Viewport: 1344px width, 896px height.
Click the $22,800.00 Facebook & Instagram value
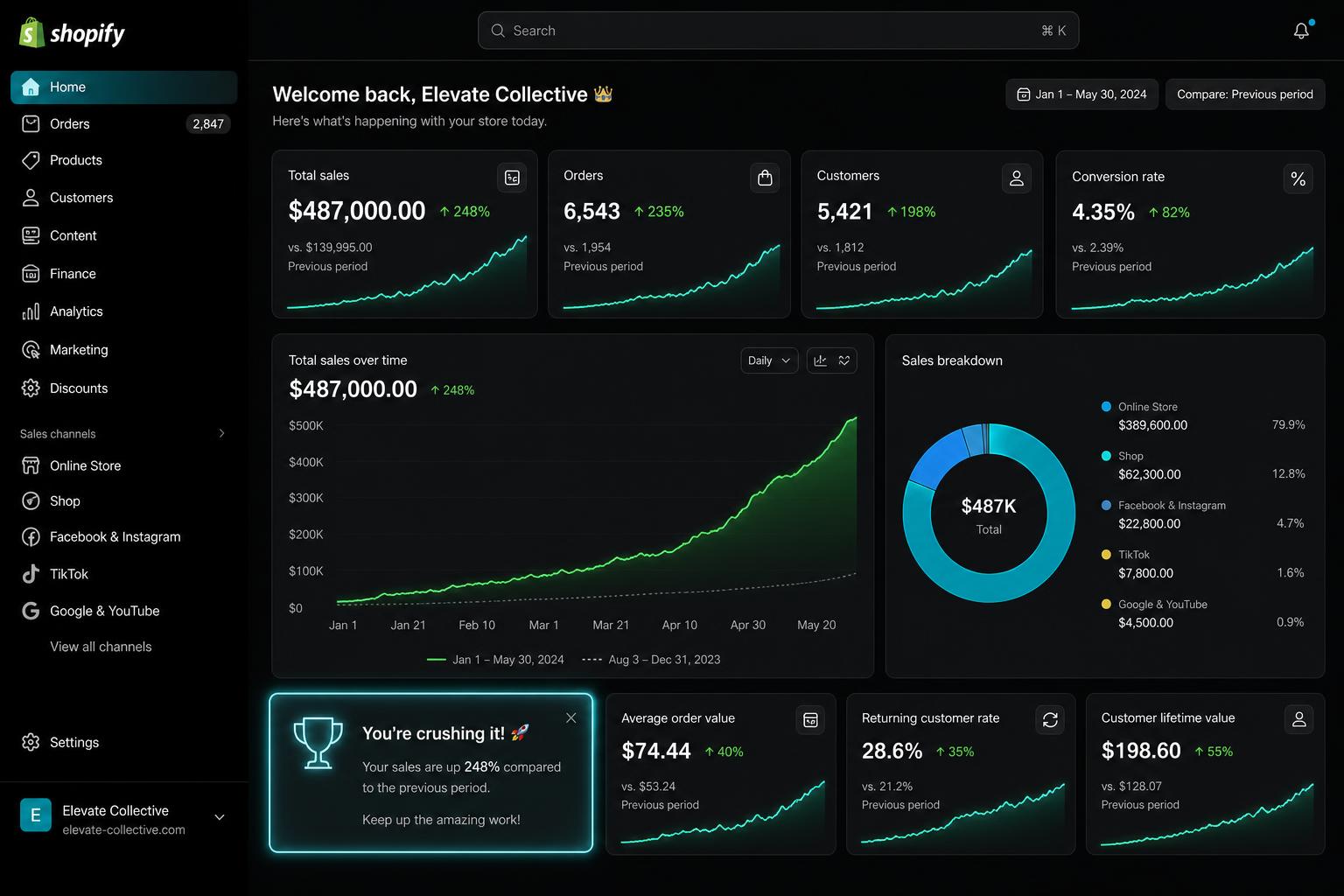[x=1149, y=524]
